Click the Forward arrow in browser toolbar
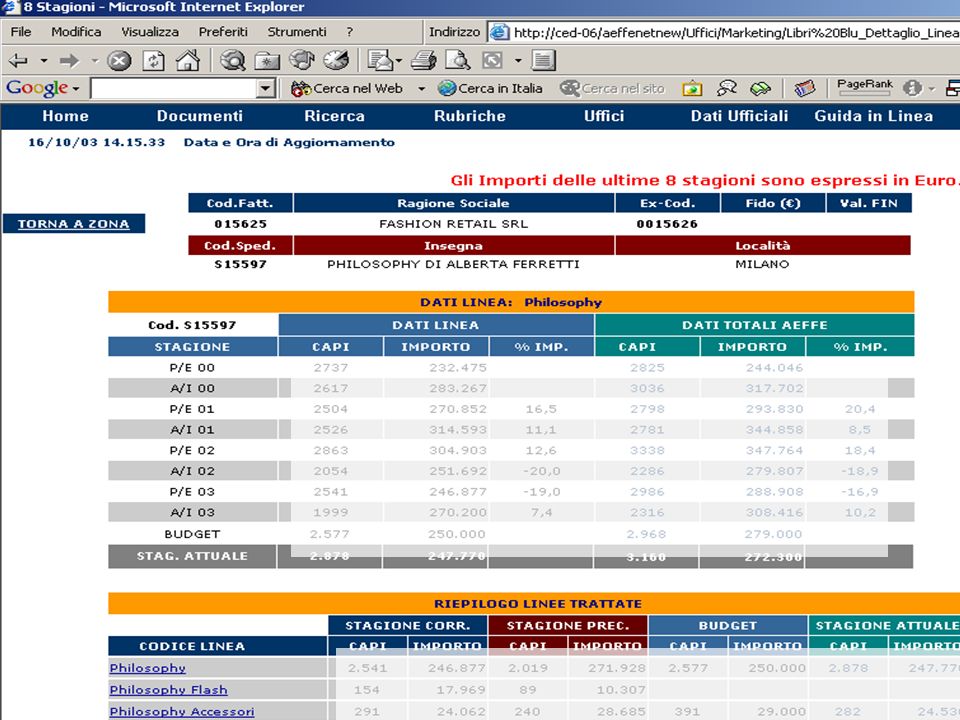The width and height of the screenshot is (960, 720). pyautogui.click(x=69, y=61)
